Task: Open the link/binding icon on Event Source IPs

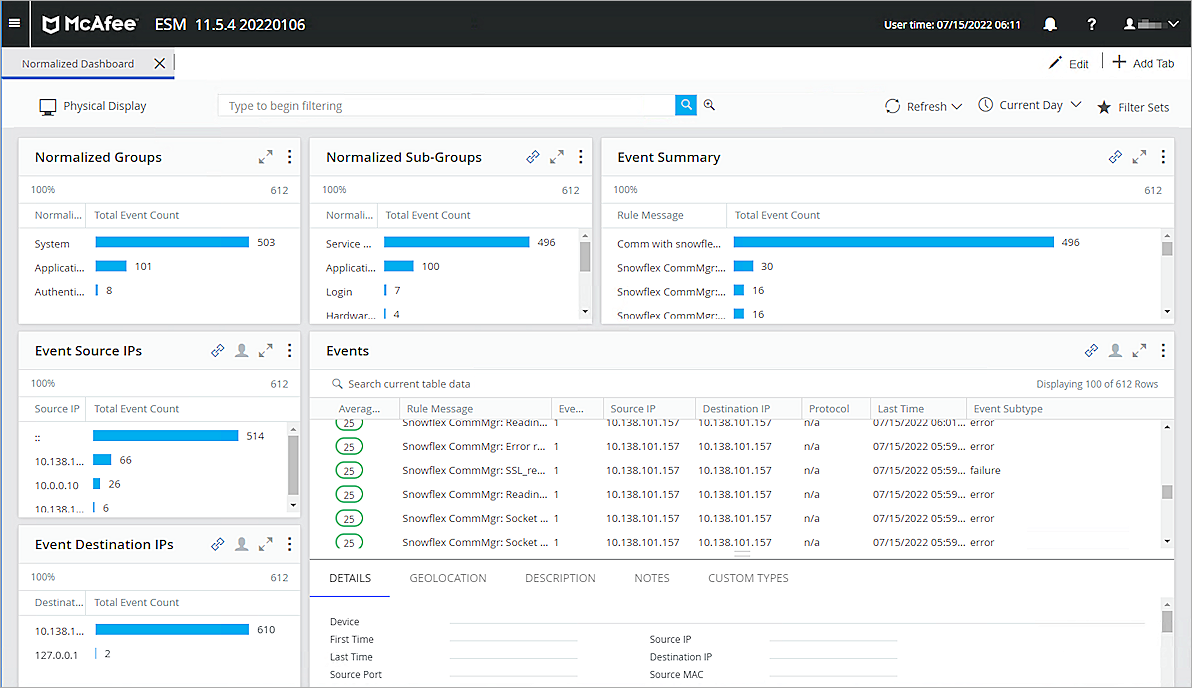Action: [x=218, y=350]
